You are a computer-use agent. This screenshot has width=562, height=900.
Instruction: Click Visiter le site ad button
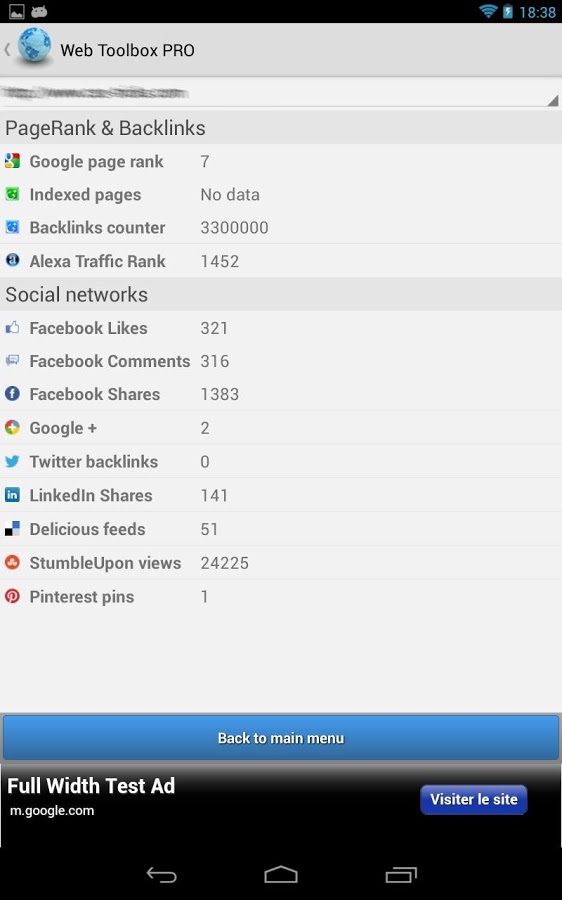[x=474, y=800]
